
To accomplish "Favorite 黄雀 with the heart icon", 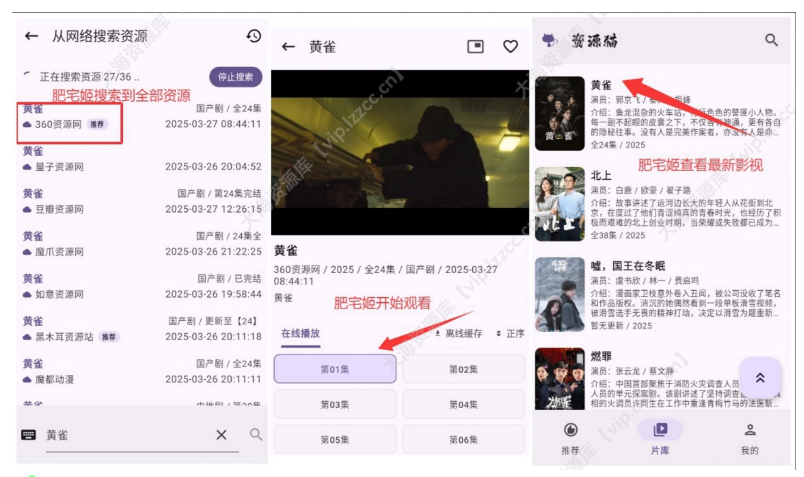I will tap(510, 47).
